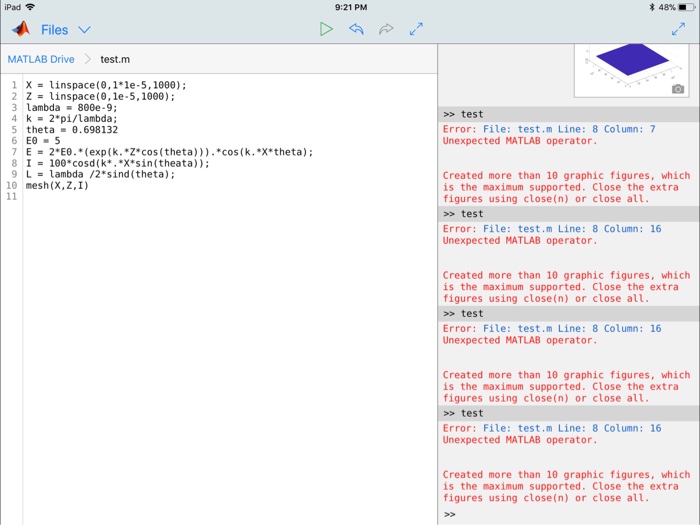Viewport: 700px width, 525px height.
Task: Place cursor on the lambda = 800e-9 line
Action: pos(71,107)
